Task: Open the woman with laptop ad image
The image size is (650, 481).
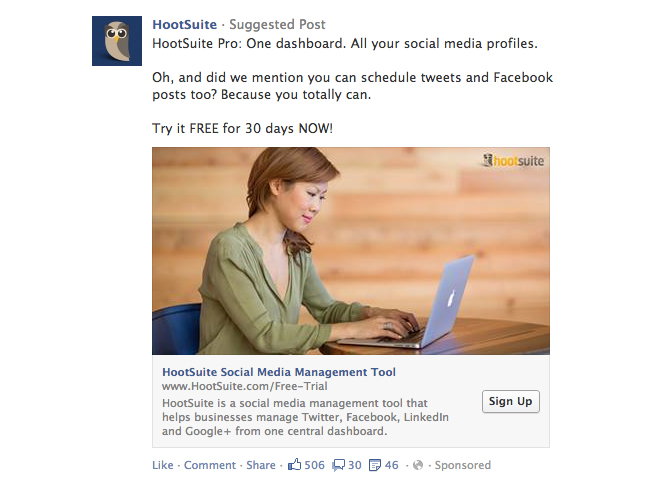Action: point(351,251)
